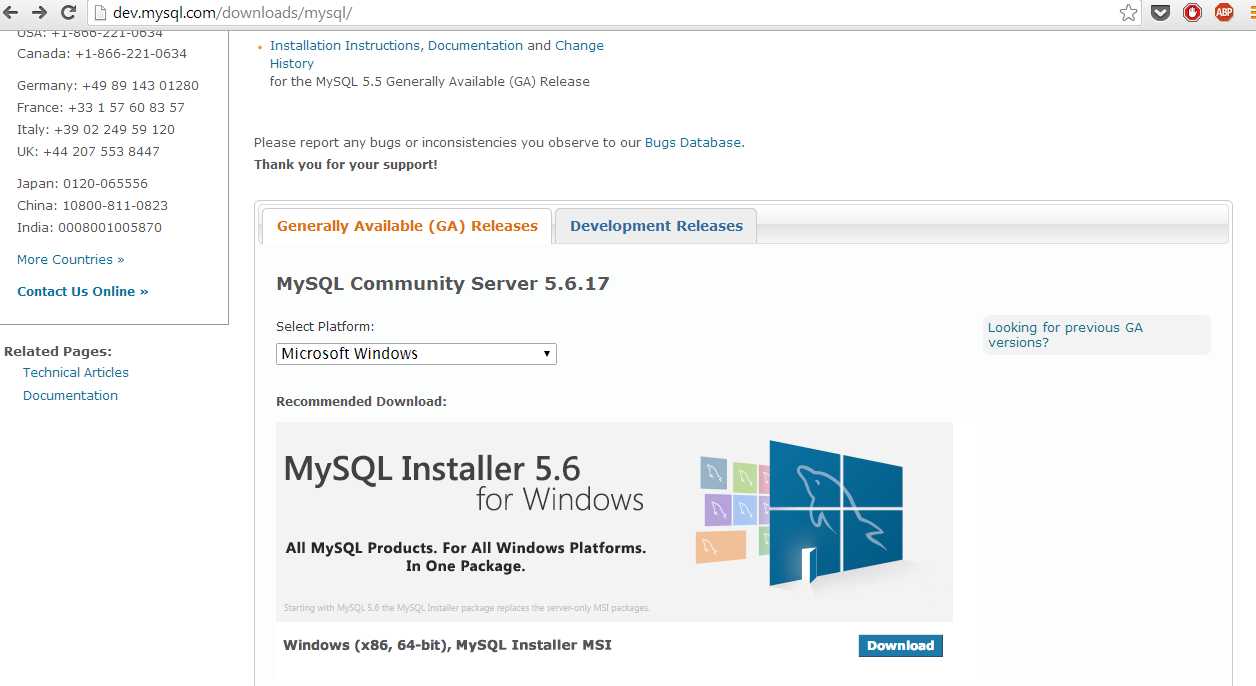
Task: Click the browser back arrow
Action: click(x=11, y=12)
